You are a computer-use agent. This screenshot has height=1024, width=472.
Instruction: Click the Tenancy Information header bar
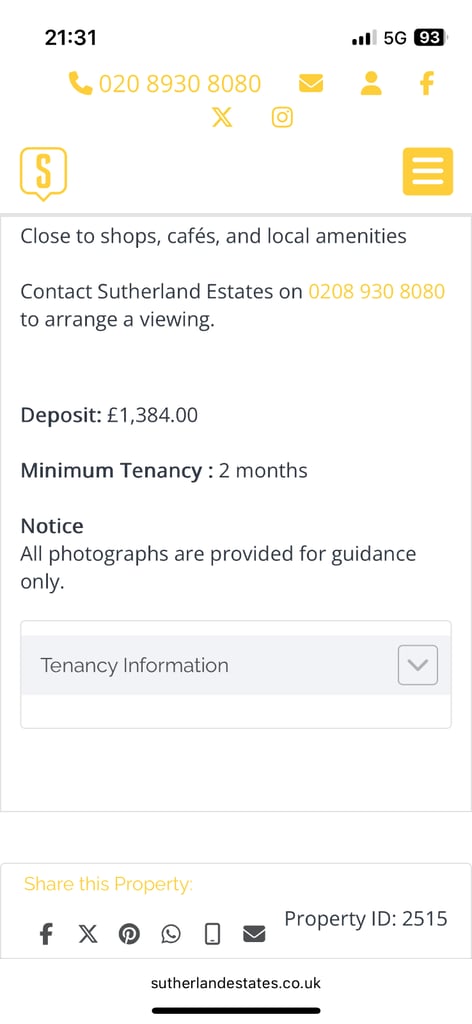click(x=236, y=665)
